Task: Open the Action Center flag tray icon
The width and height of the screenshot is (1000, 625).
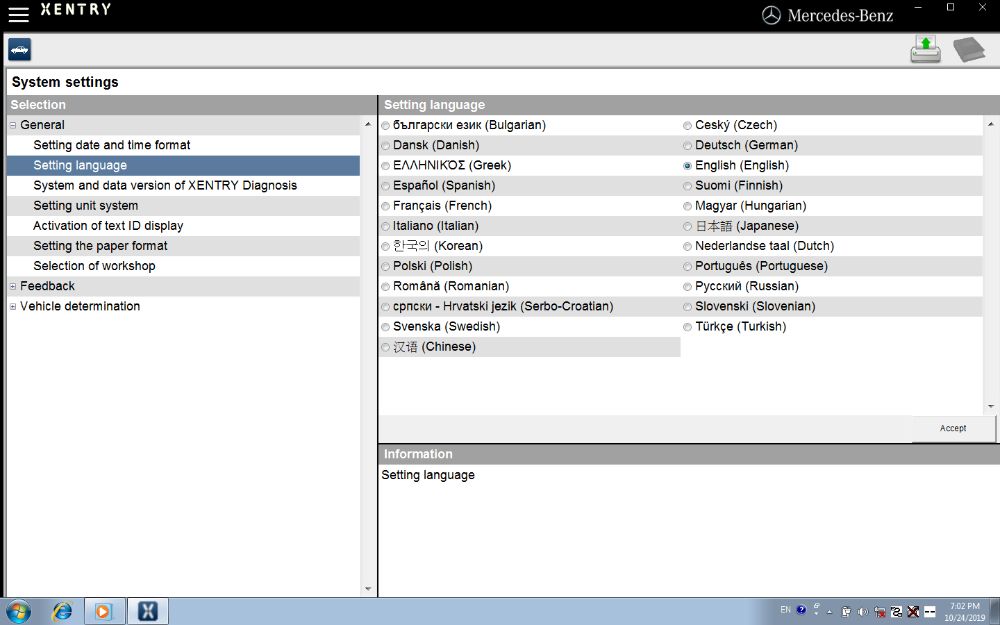Action: (x=846, y=612)
